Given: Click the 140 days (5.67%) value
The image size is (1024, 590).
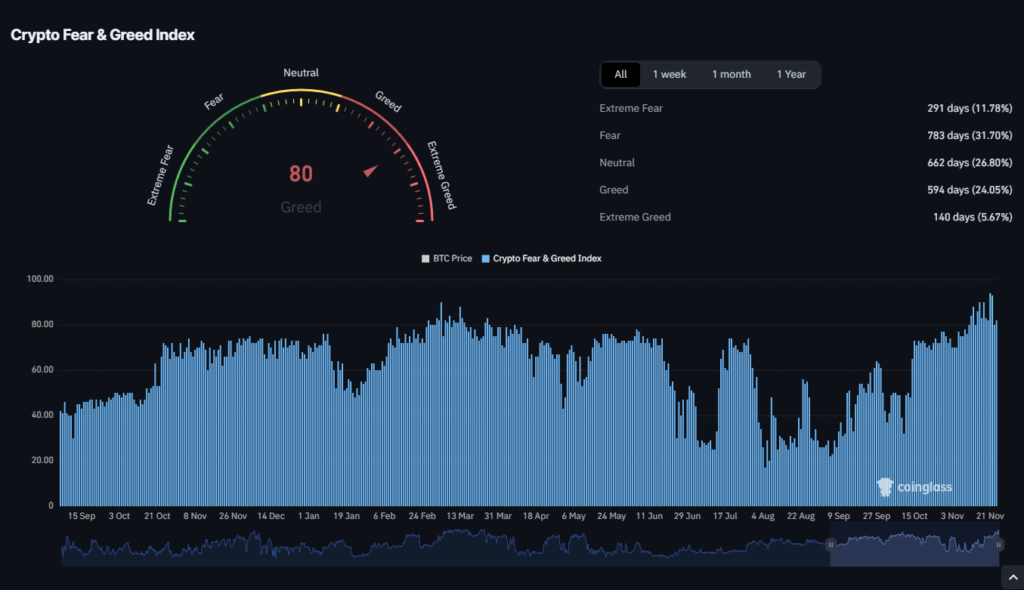Looking at the screenshot, I should (972, 217).
